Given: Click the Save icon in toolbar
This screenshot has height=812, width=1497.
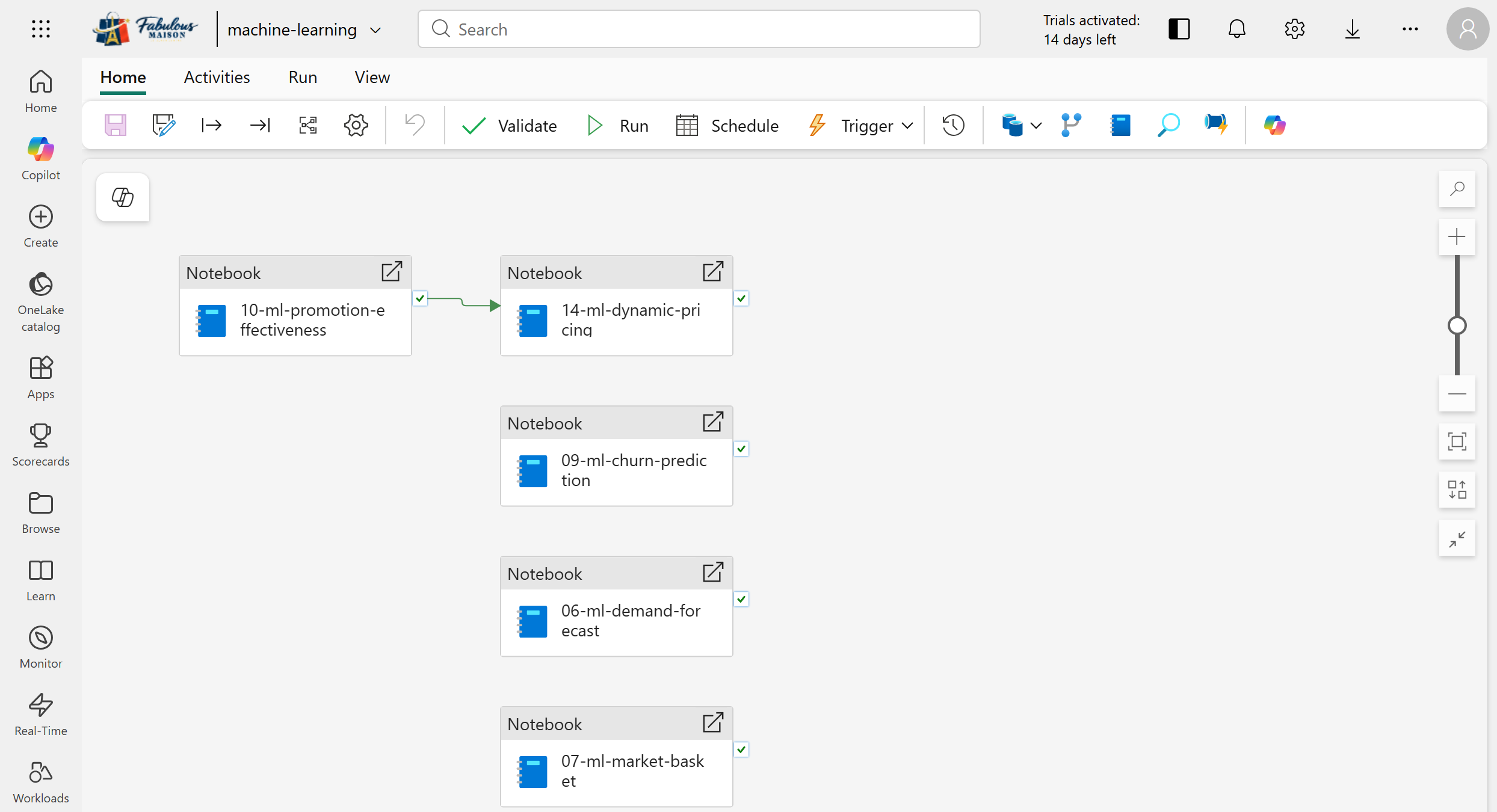Looking at the screenshot, I should click(x=116, y=125).
